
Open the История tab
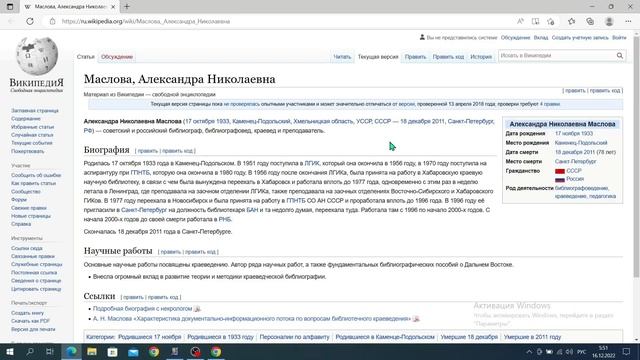[481, 57]
